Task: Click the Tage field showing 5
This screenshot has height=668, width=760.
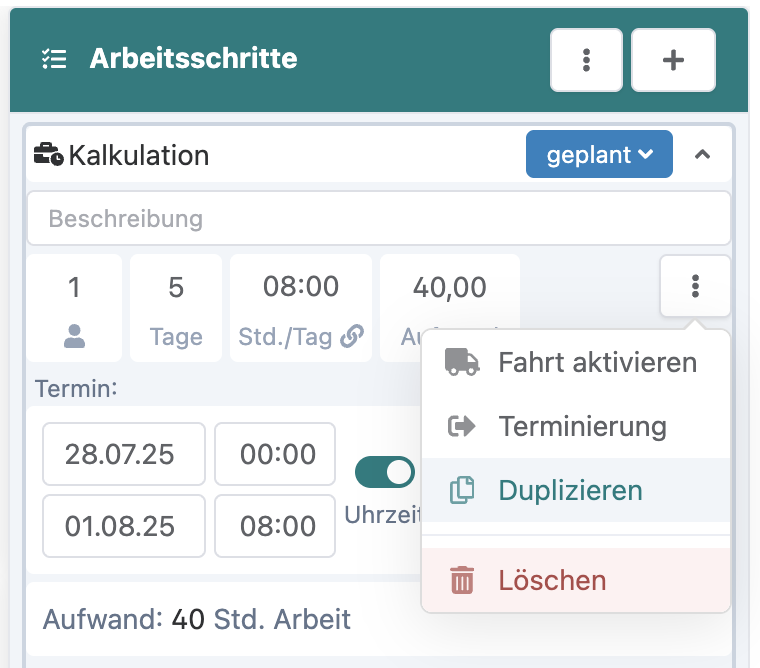Action: [x=176, y=287]
